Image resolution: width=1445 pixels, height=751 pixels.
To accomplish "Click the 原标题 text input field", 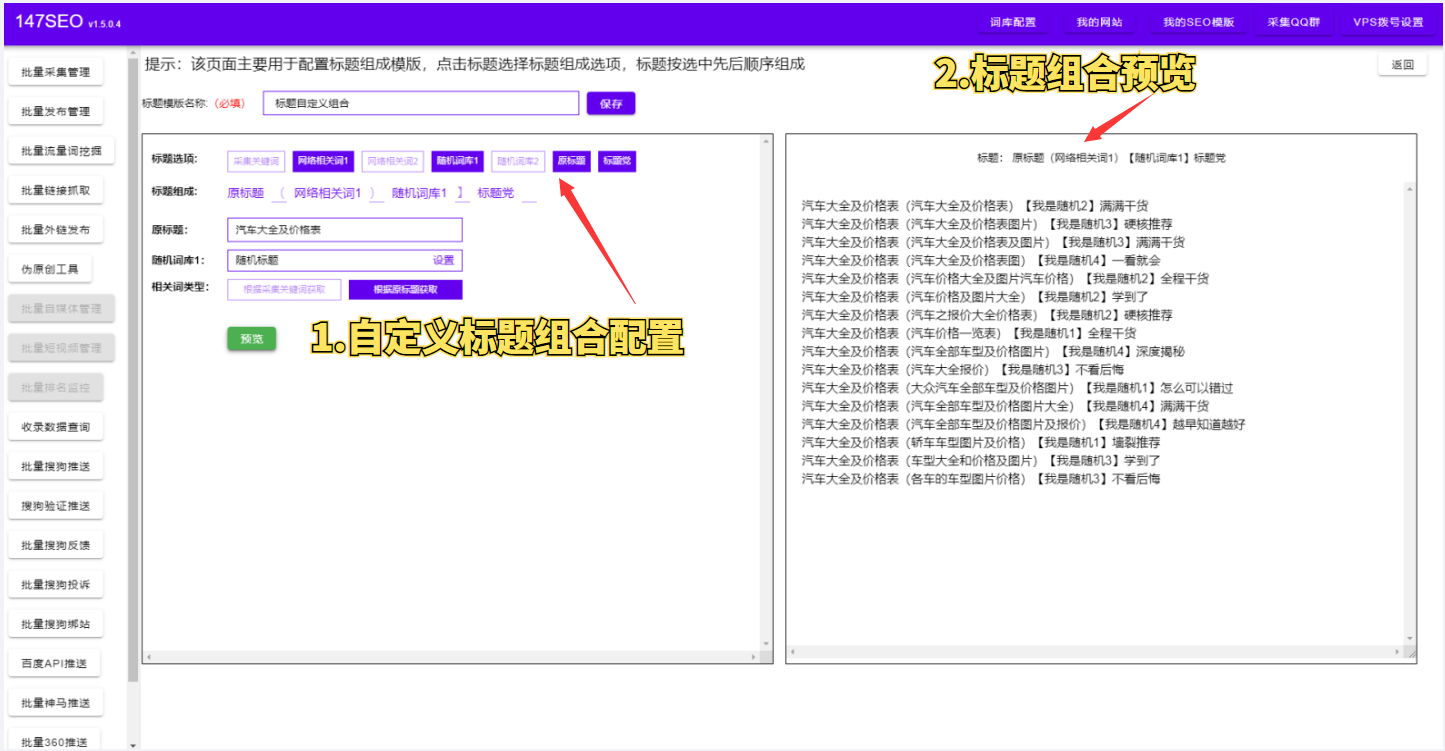I will (345, 230).
